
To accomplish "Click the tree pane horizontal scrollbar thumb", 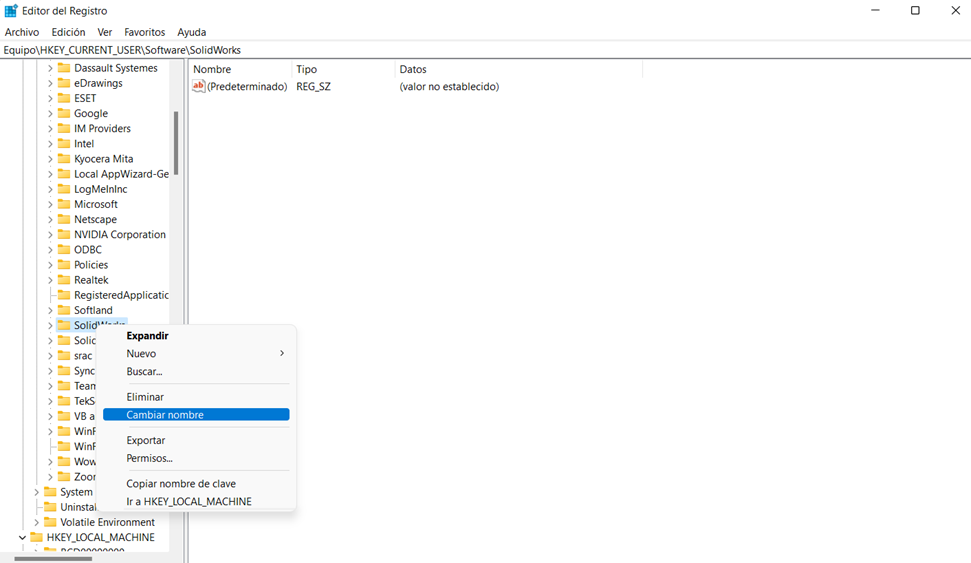I will click(53, 558).
